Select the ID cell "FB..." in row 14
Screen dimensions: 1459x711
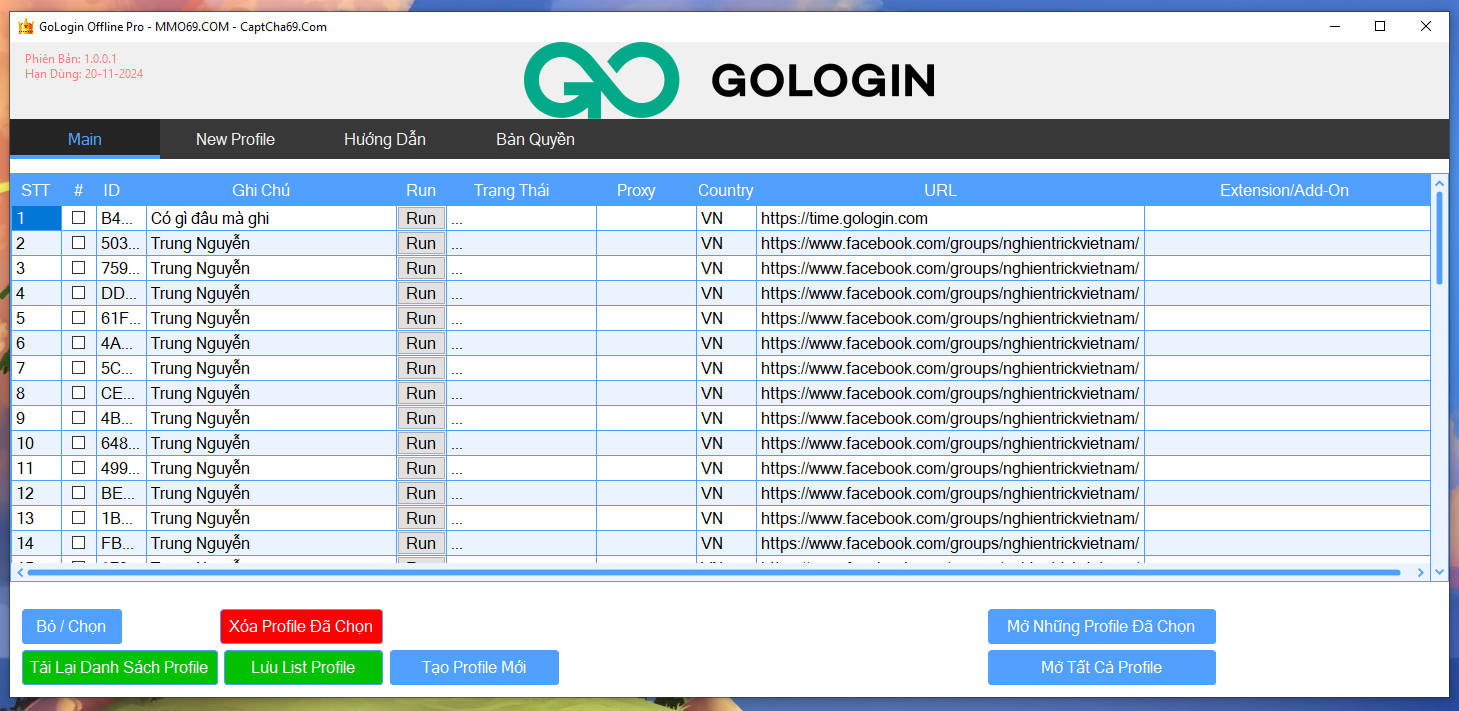121,543
